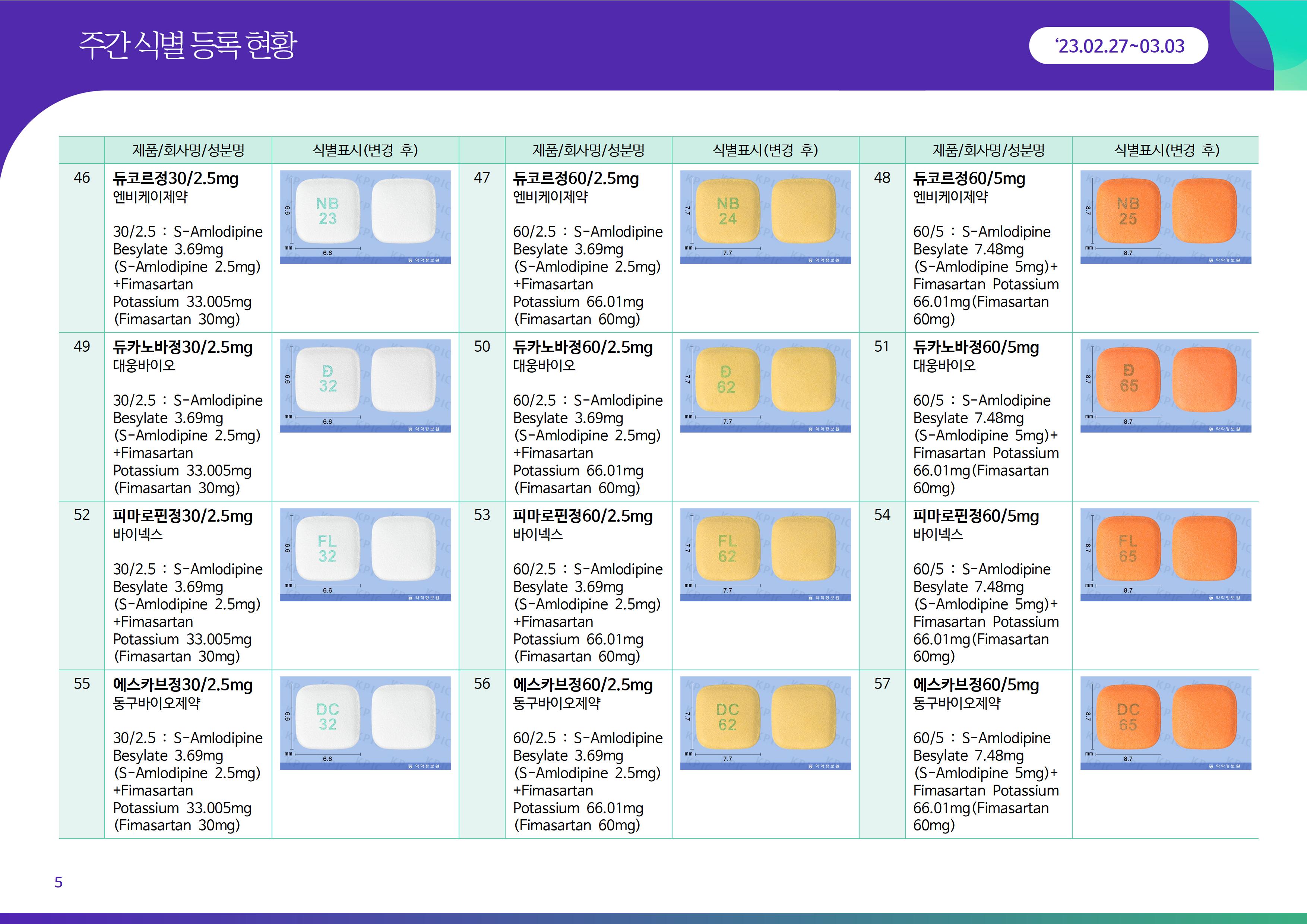1307x924 pixels.
Task: Click product name 피마로핀정60/2.5mg
Action: 582,516
